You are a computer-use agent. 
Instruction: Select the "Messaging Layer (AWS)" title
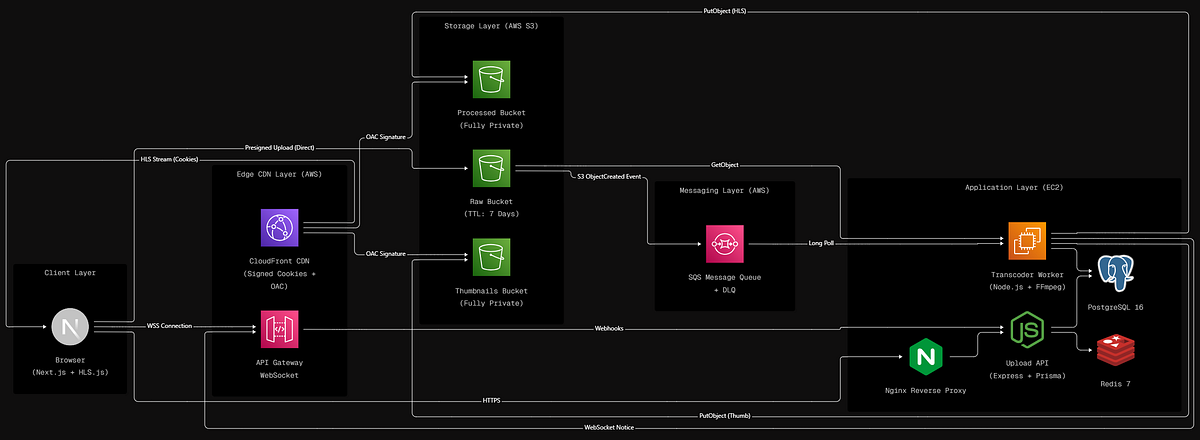click(724, 189)
